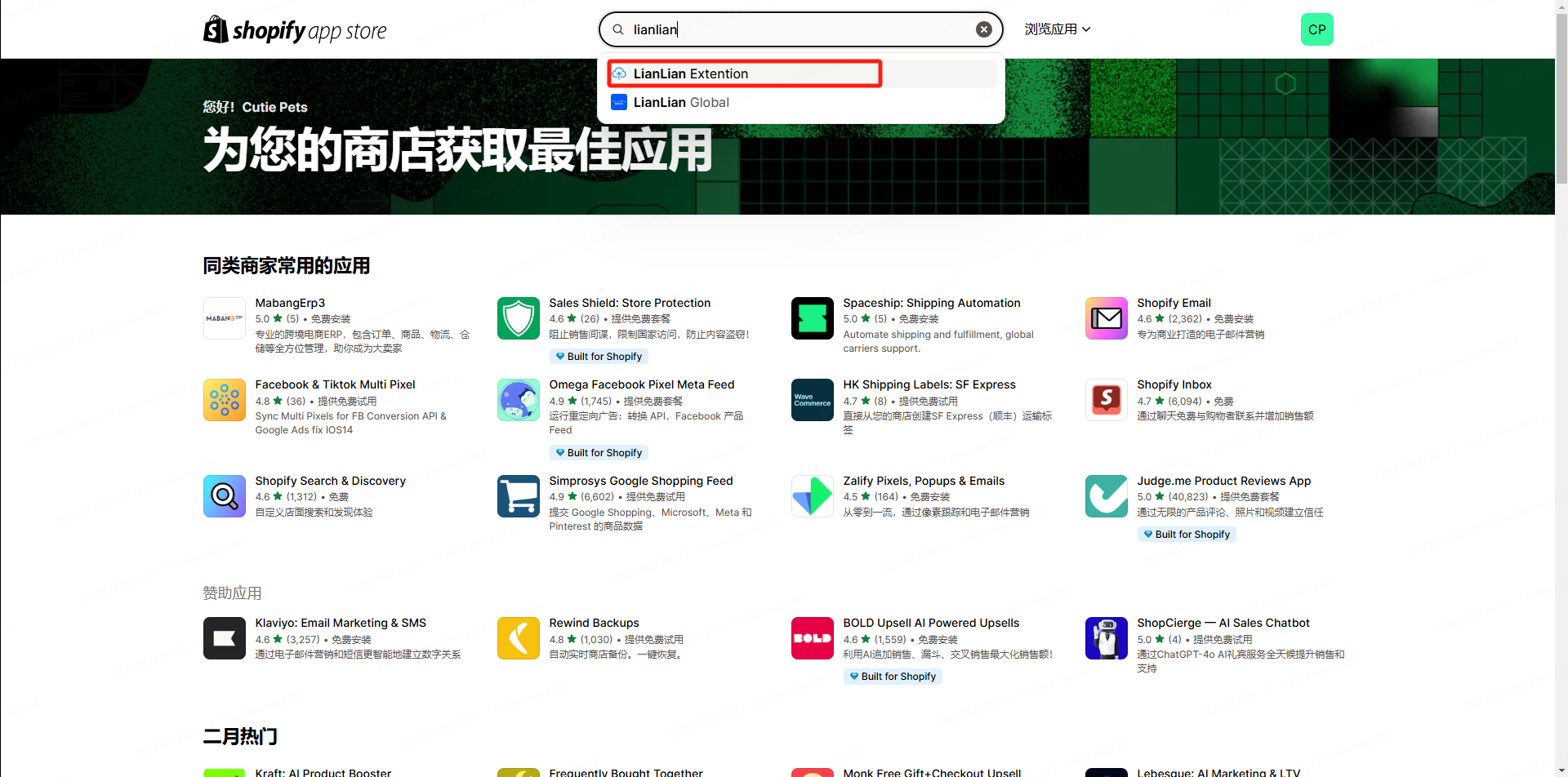Click the scrollbar down arrow

pos(1561,771)
